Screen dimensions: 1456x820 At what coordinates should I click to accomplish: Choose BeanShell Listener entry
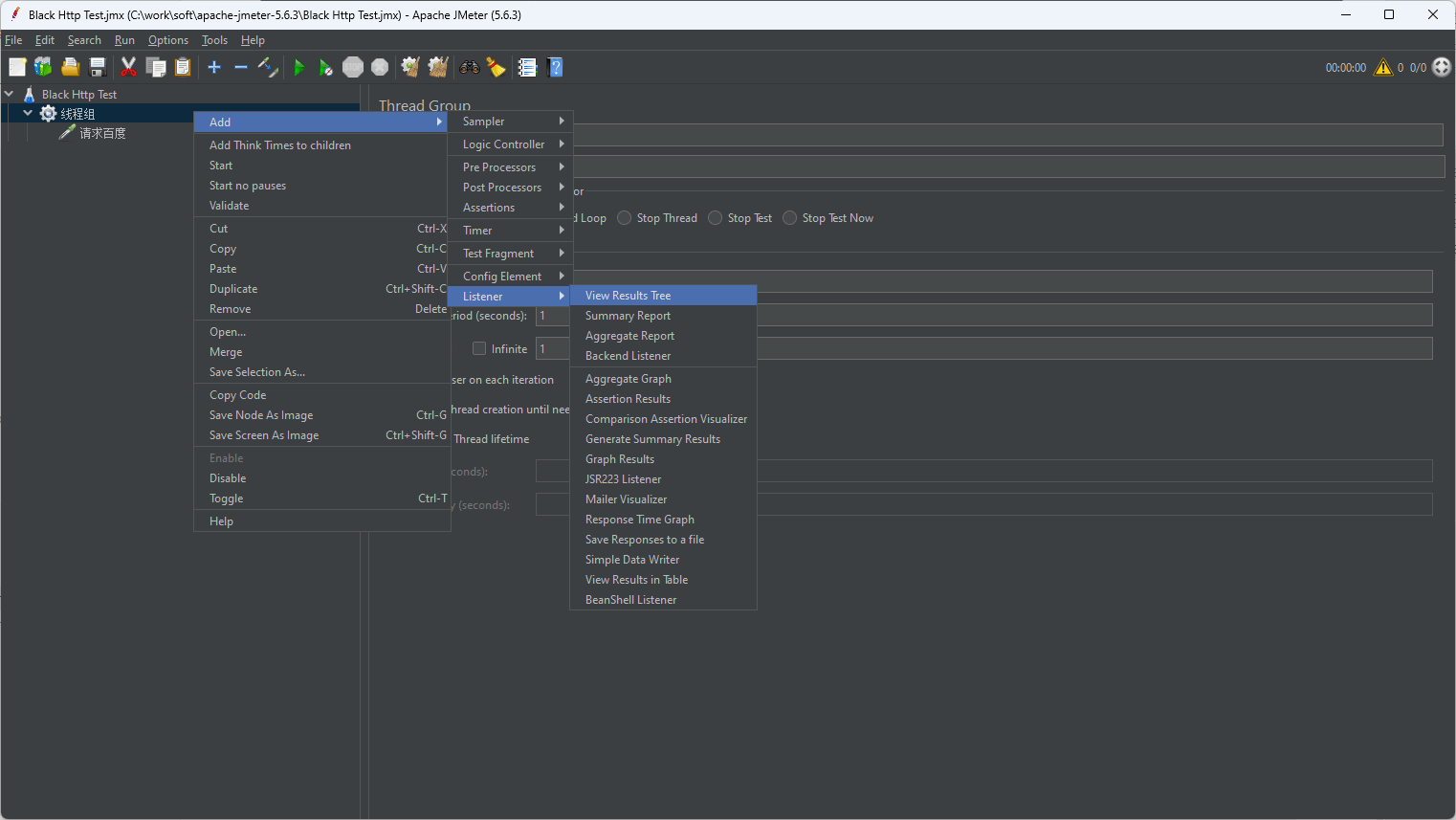pyautogui.click(x=663, y=600)
